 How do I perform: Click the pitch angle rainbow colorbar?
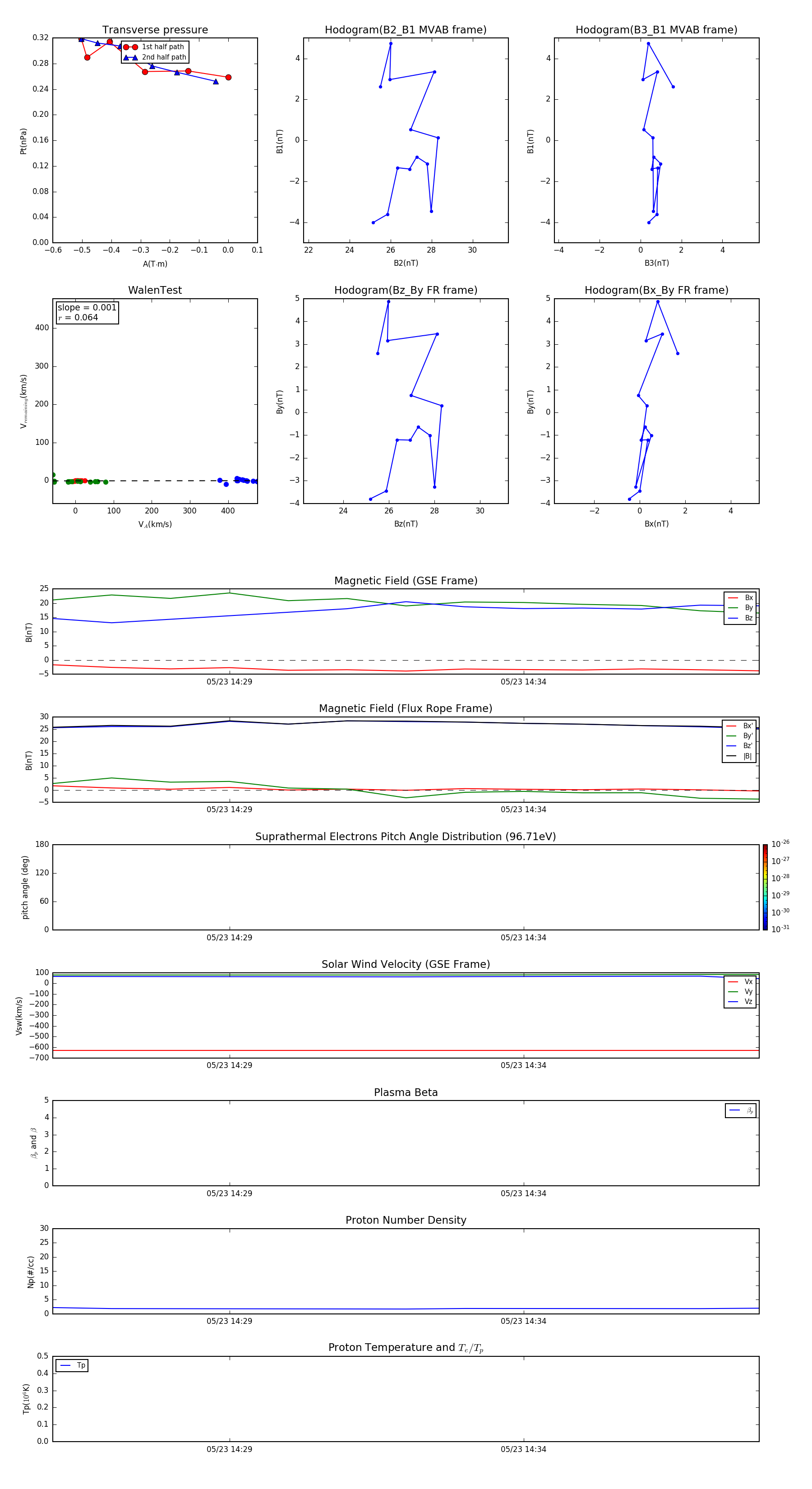click(x=765, y=887)
